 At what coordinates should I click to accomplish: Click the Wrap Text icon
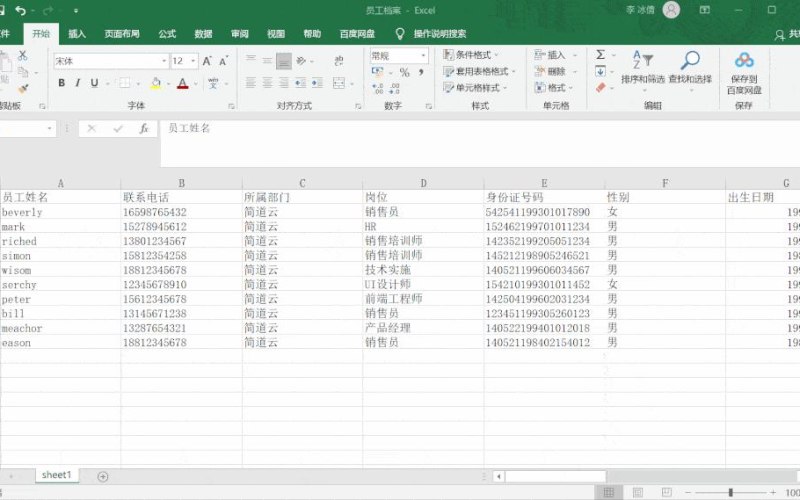(338, 61)
